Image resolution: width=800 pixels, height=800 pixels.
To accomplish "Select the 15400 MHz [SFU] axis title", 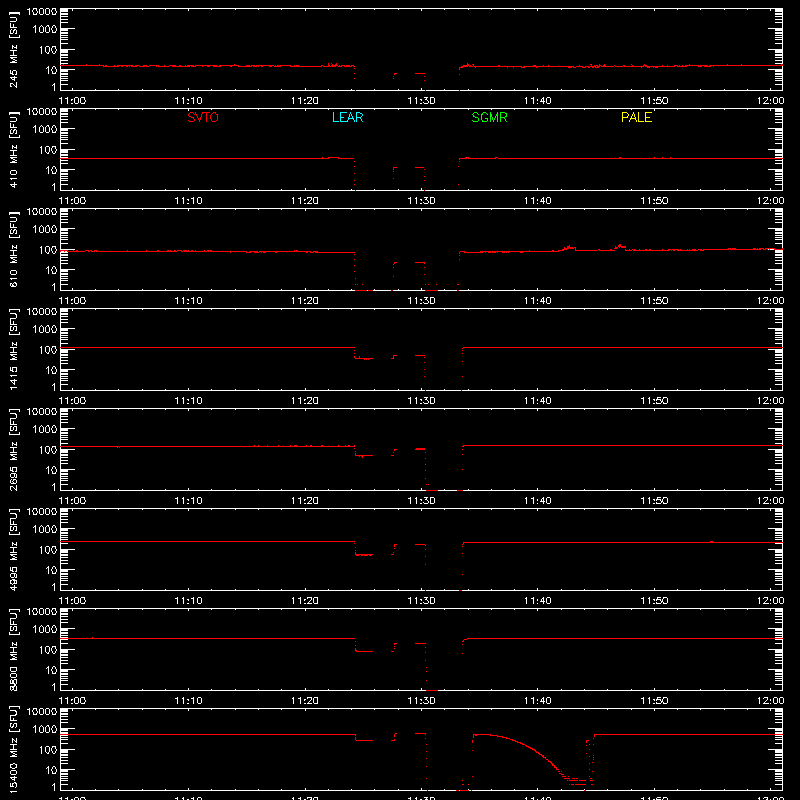I will 14,749.
